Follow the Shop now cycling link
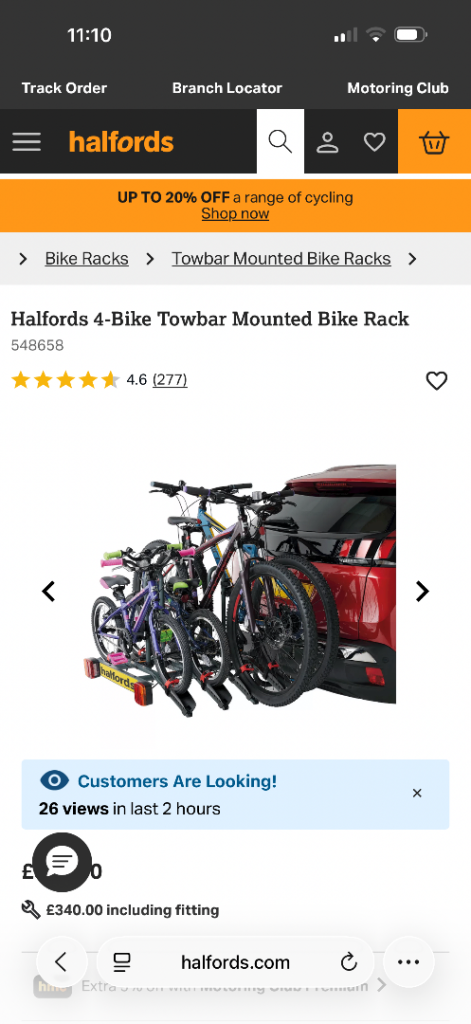 point(235,214)
